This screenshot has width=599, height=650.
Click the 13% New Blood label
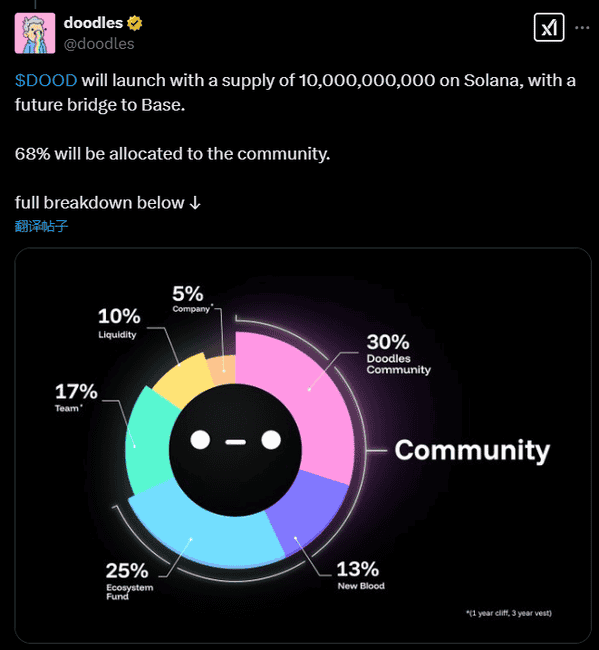[x=361, y=575]
